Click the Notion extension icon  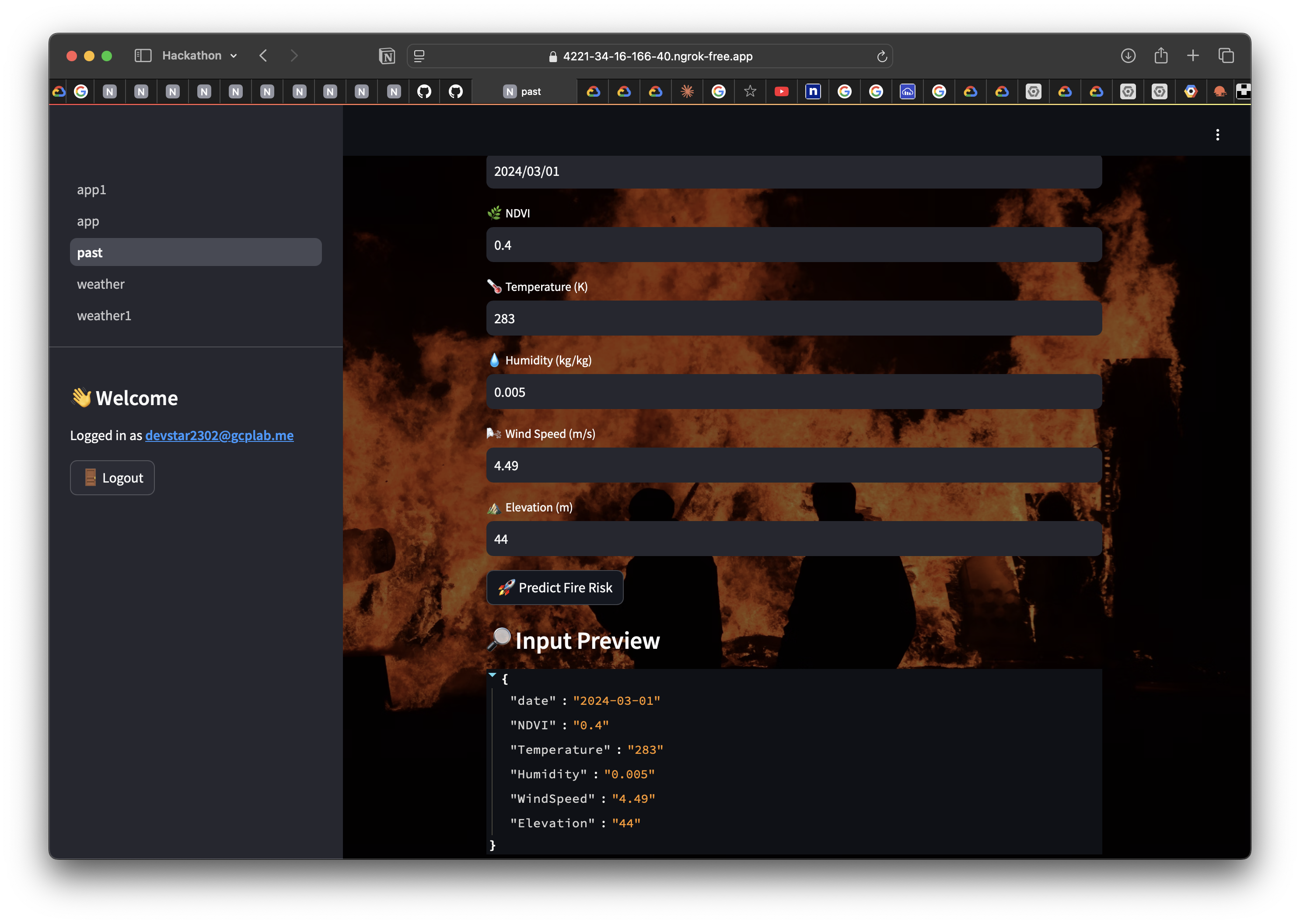(x=387, y=56)
